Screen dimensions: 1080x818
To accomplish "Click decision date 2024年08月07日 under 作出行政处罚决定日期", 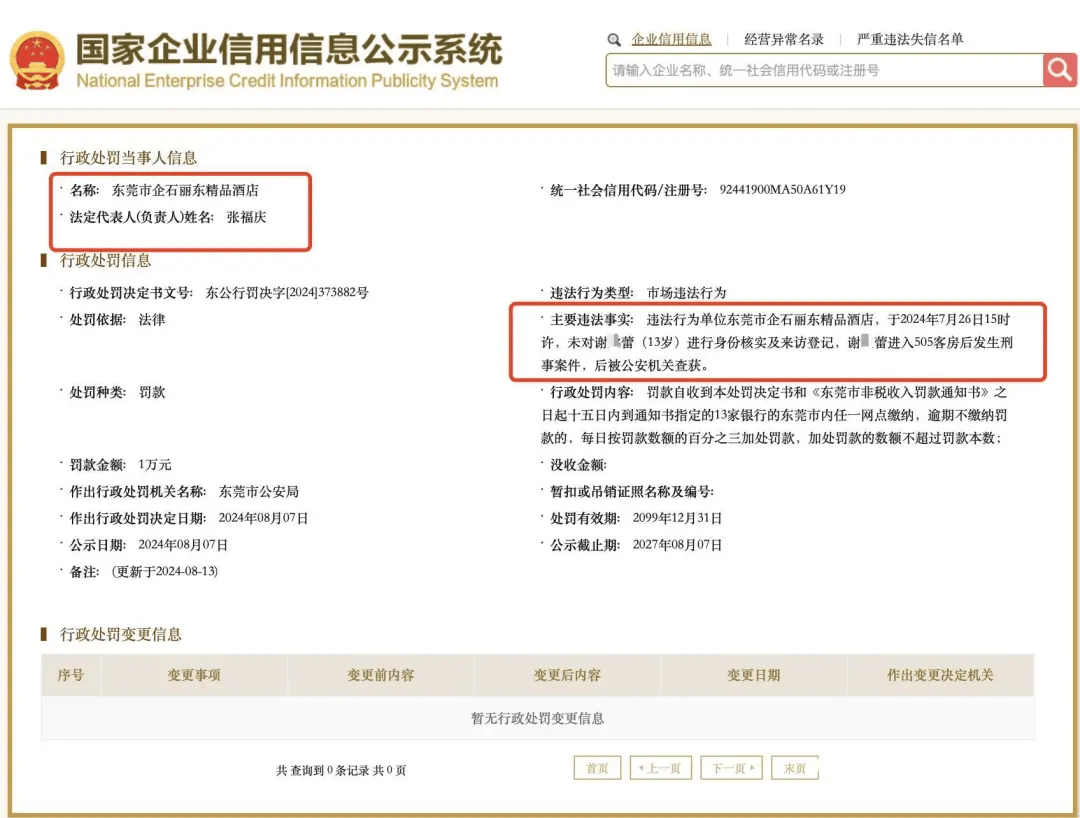I will 263,518.
